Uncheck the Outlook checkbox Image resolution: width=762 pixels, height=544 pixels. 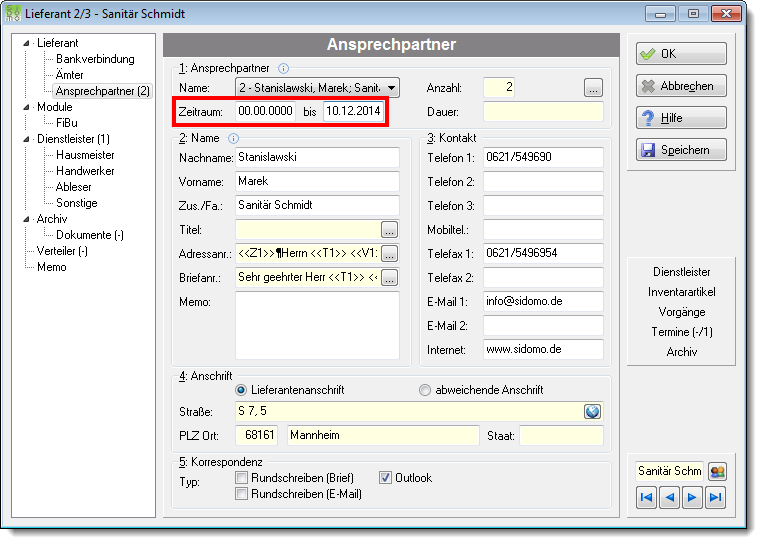385,478
